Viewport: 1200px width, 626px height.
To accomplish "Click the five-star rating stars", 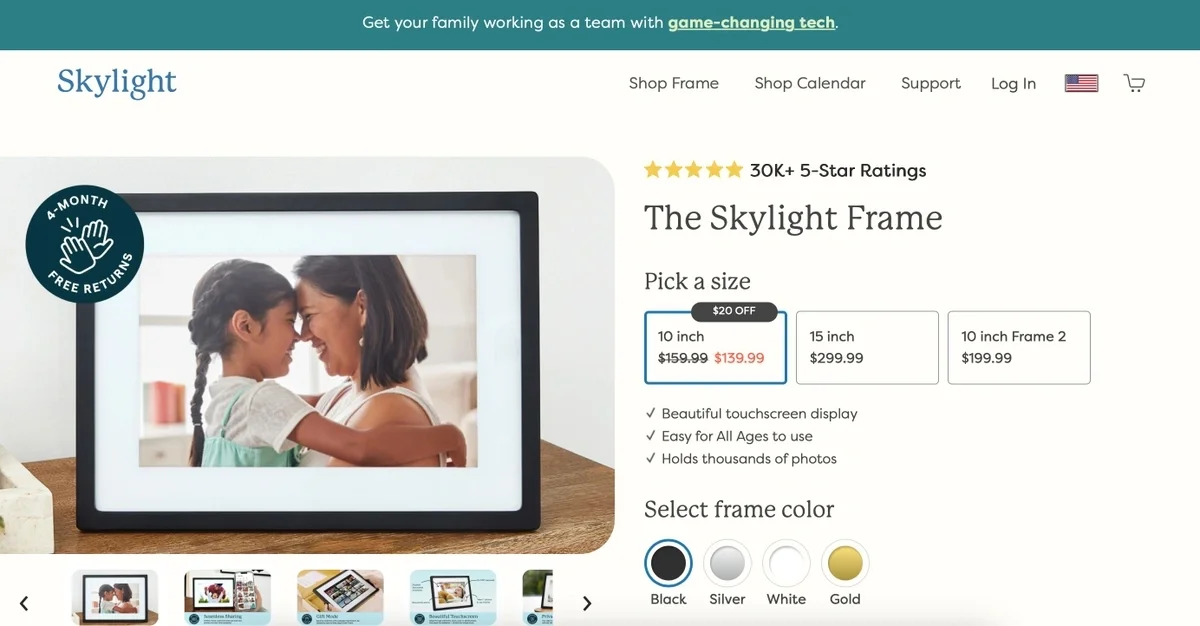I will pos(693,170).
